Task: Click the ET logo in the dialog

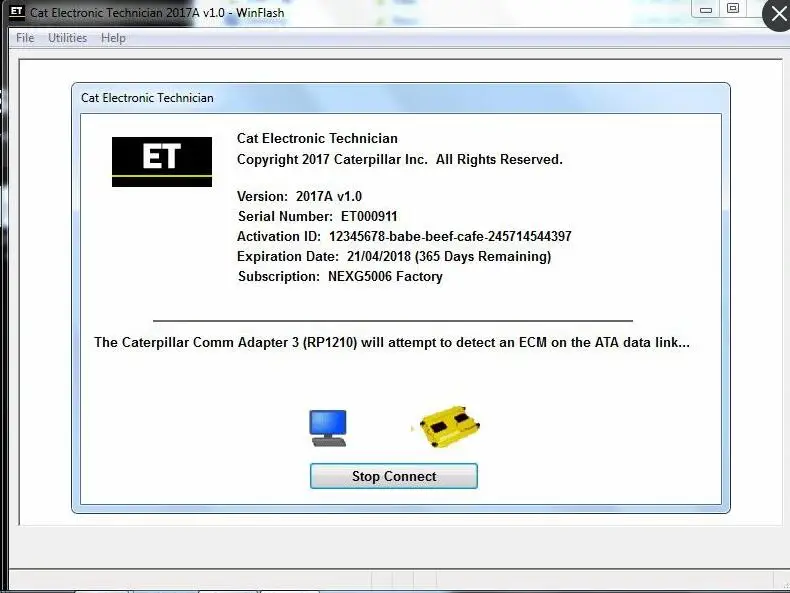Action: (162, 162)
